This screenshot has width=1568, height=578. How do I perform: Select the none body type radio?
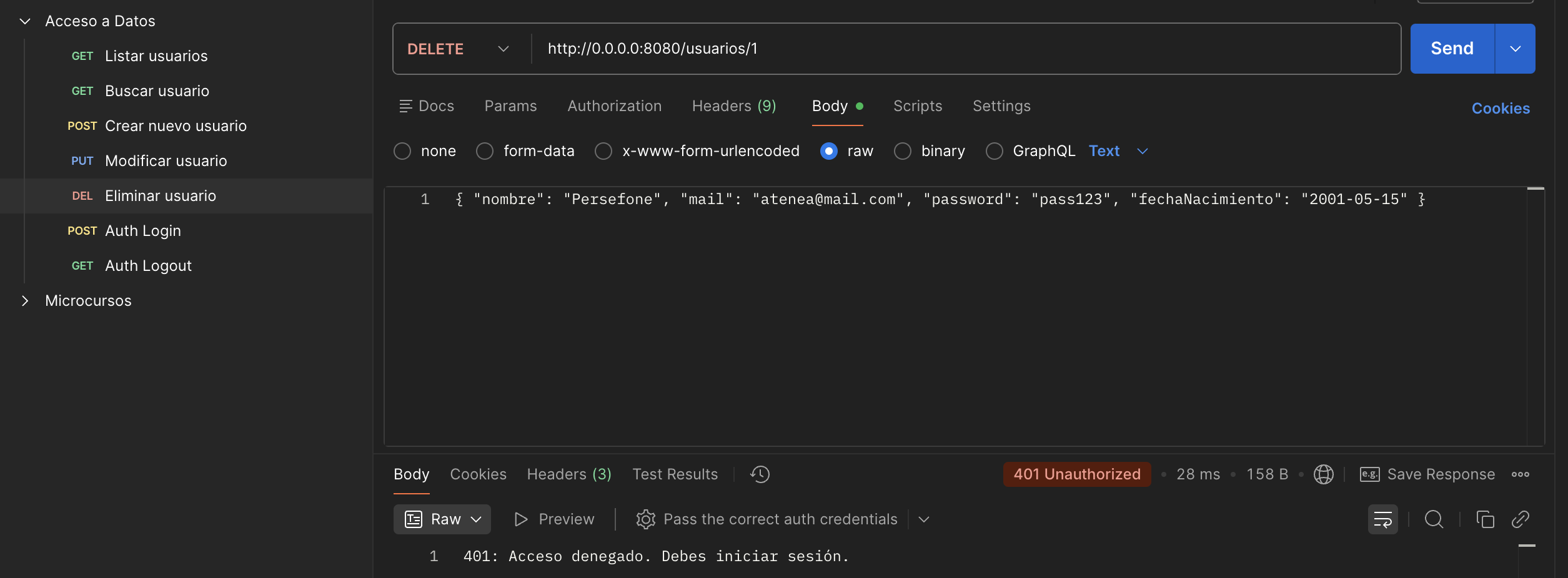coord(402,151)
